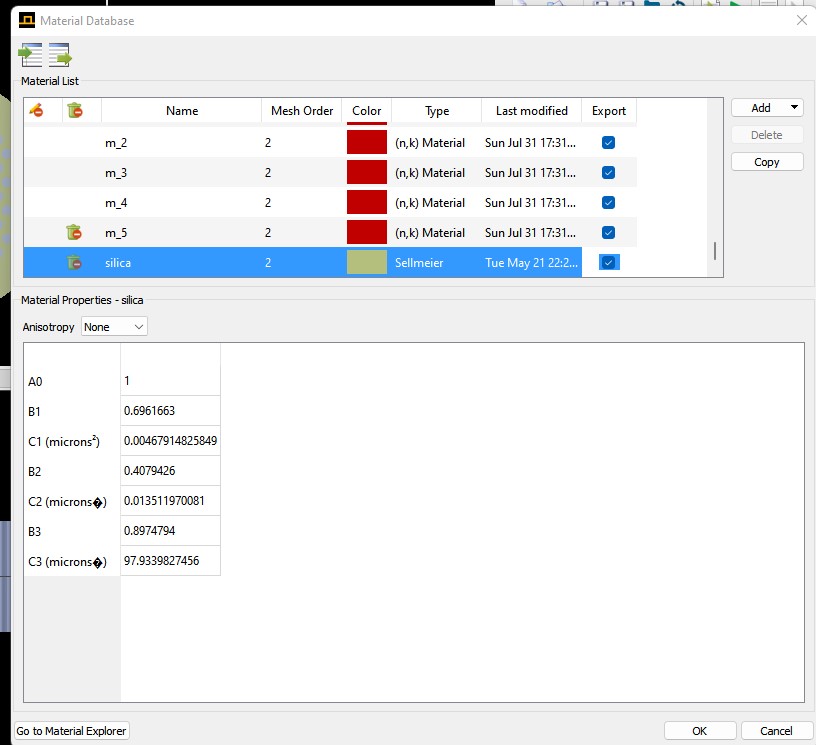Click the trash icon in silica row
This screenshot has width=816, height=745.
coord(74,263)
